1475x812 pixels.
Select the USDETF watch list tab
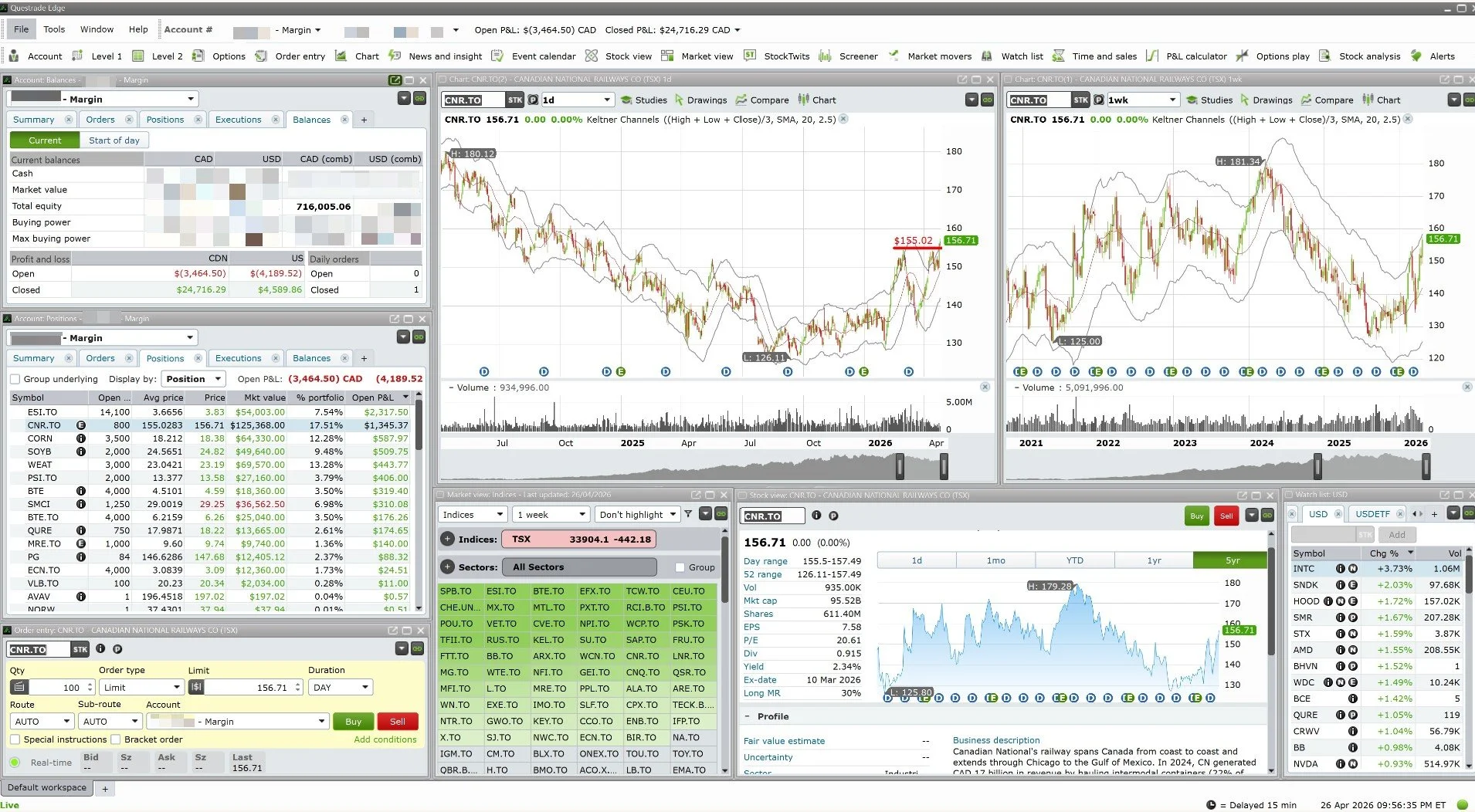click(x=1372, y=514)
